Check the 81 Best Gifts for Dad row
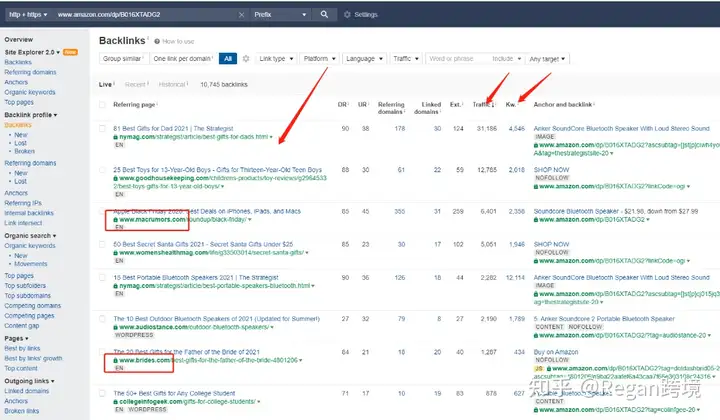720x420 pixels. [102, 129]
